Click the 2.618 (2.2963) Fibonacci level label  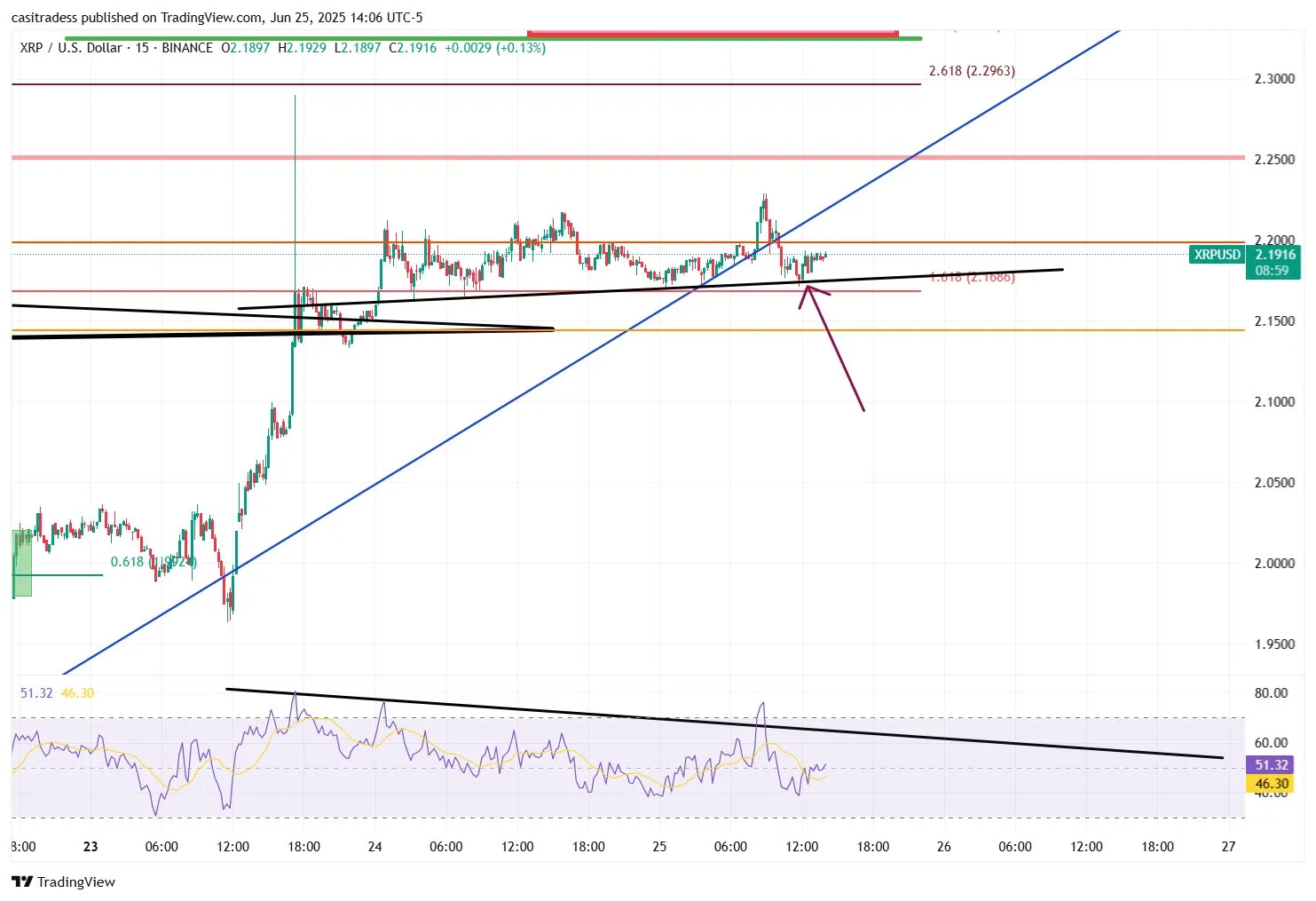tap(973, 70)
